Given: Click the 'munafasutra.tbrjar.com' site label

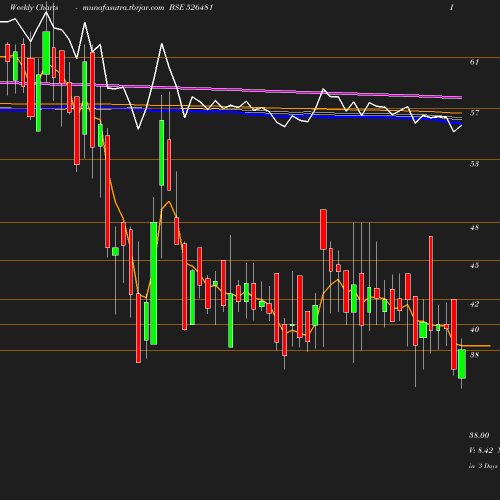Looking at the screenshot, I should (123, 8).
